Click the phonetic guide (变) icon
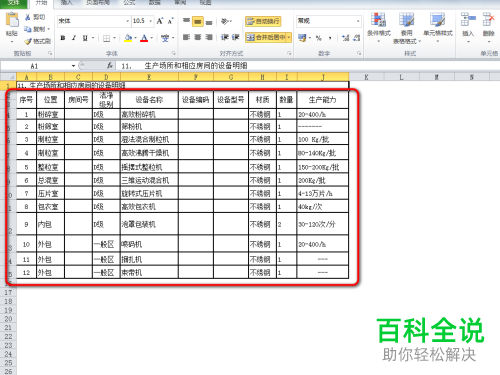Screen dimensions: 500x375 click(x=165, y=38)
